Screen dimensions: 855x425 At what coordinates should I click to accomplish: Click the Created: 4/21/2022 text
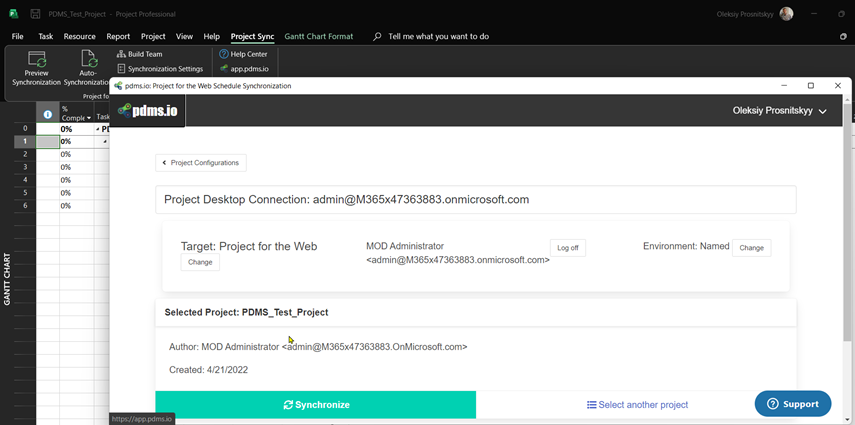(208, 370)
